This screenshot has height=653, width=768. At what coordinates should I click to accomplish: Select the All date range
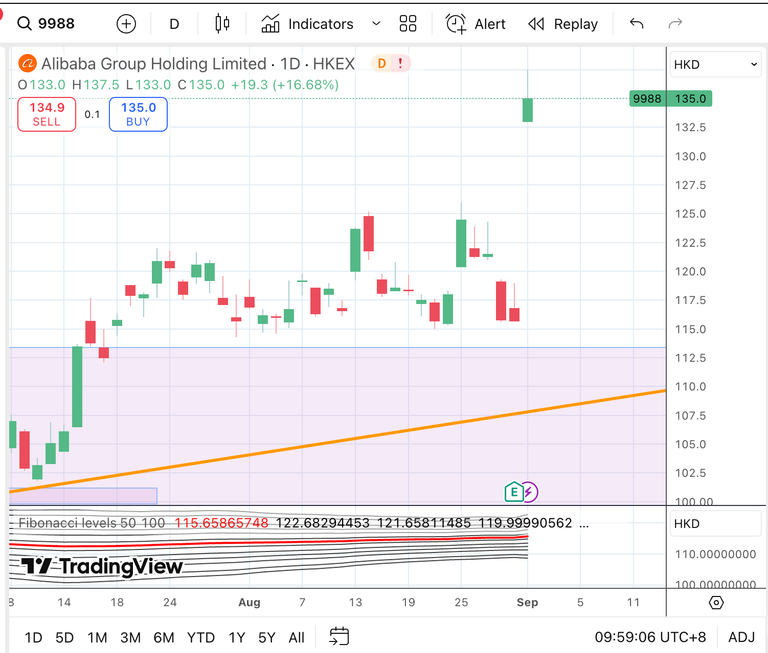[x=296, y=637]
